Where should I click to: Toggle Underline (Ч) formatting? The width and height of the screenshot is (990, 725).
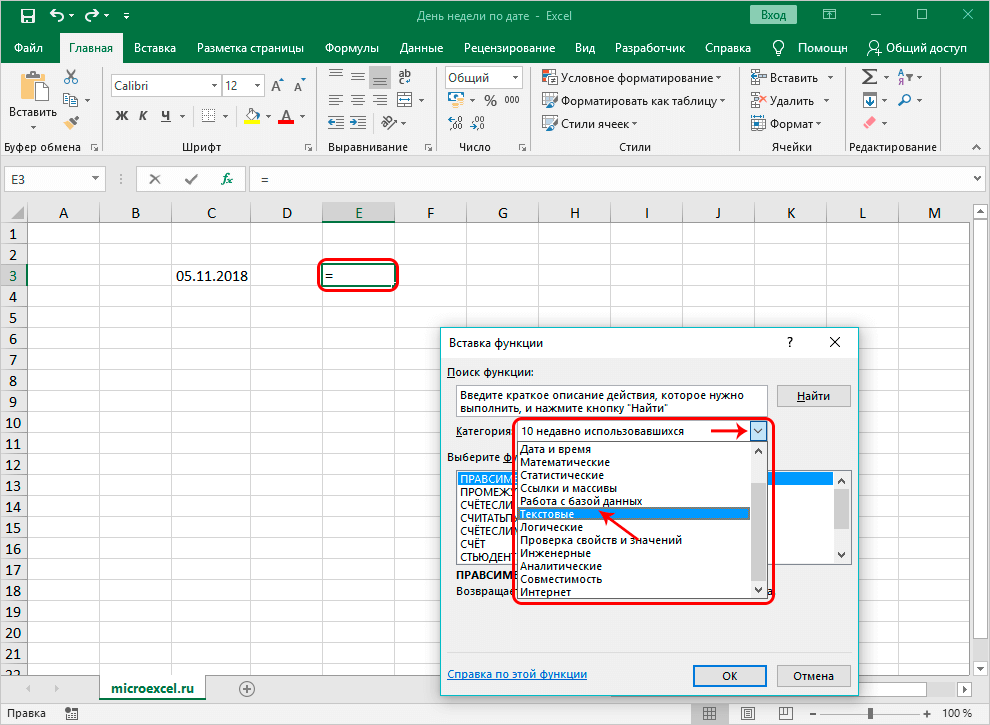tap(165, 116)
